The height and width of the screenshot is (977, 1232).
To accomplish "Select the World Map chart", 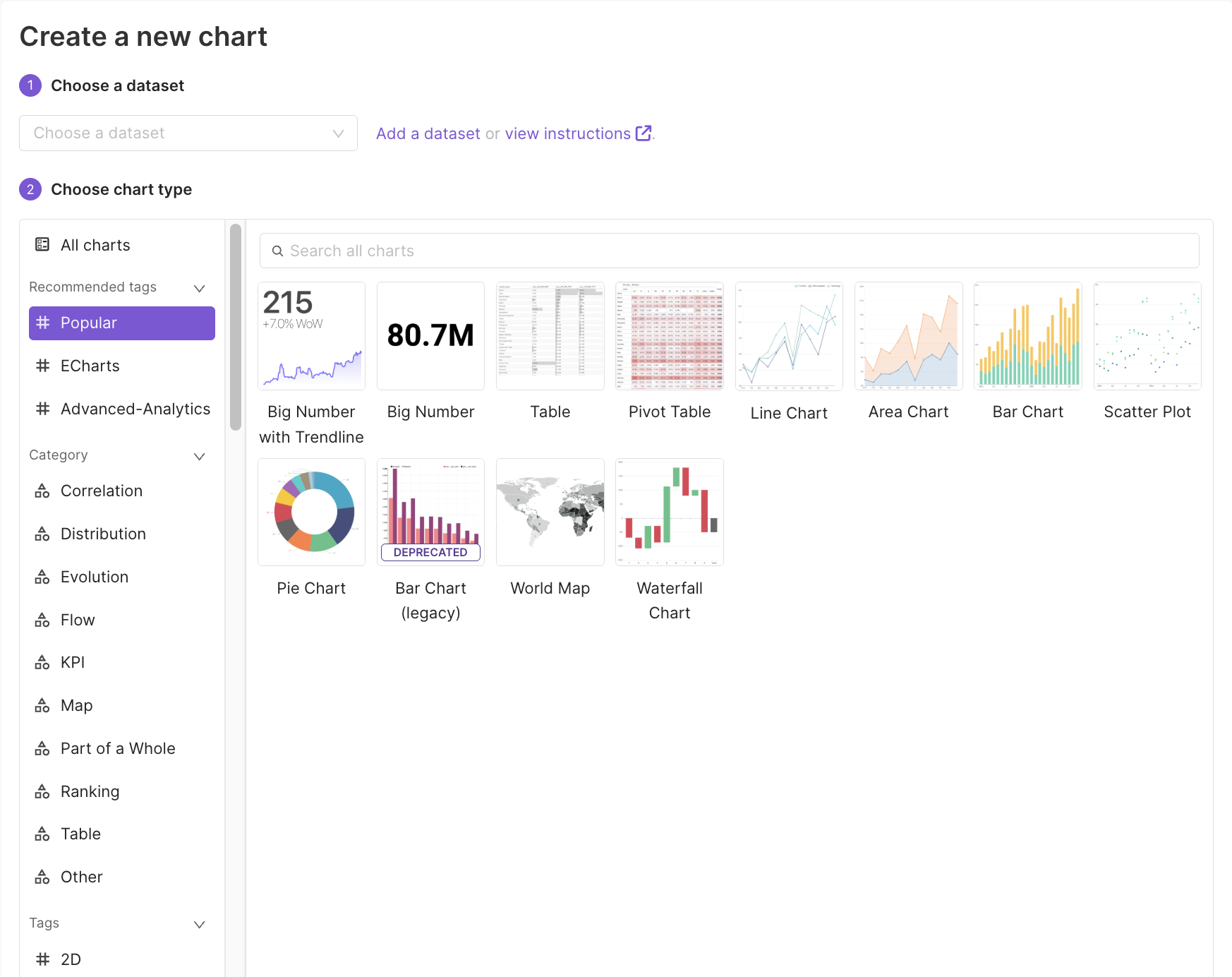I will (x=550, y=512).
